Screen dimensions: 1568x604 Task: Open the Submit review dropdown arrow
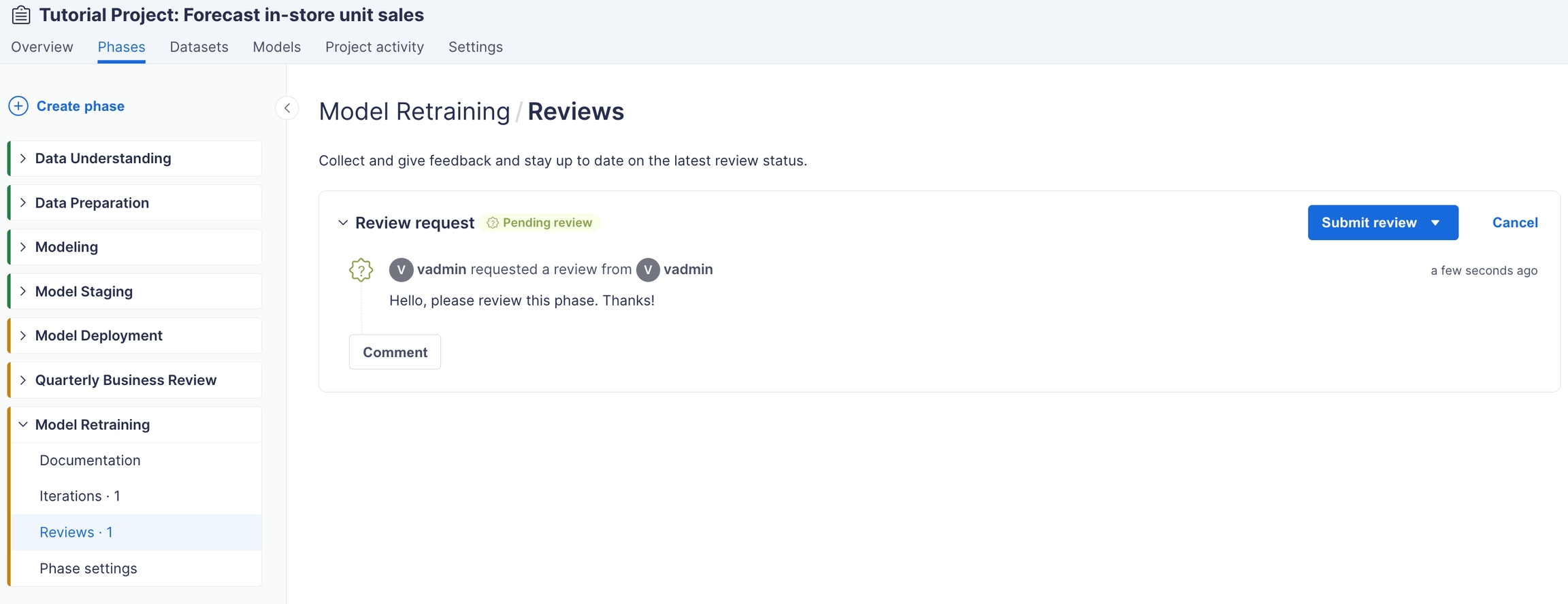click(1435, 223)
